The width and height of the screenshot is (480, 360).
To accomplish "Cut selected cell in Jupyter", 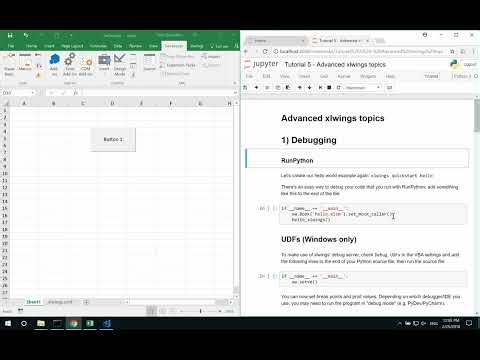I will [x=267, y=87].
